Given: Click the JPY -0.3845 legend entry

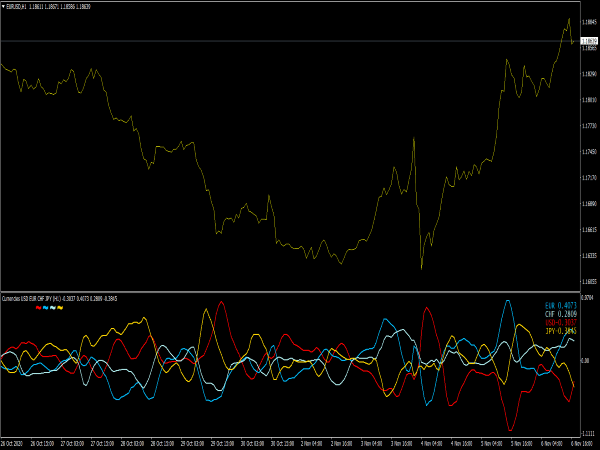Looking at the screenshot, I should pos(561,331).
